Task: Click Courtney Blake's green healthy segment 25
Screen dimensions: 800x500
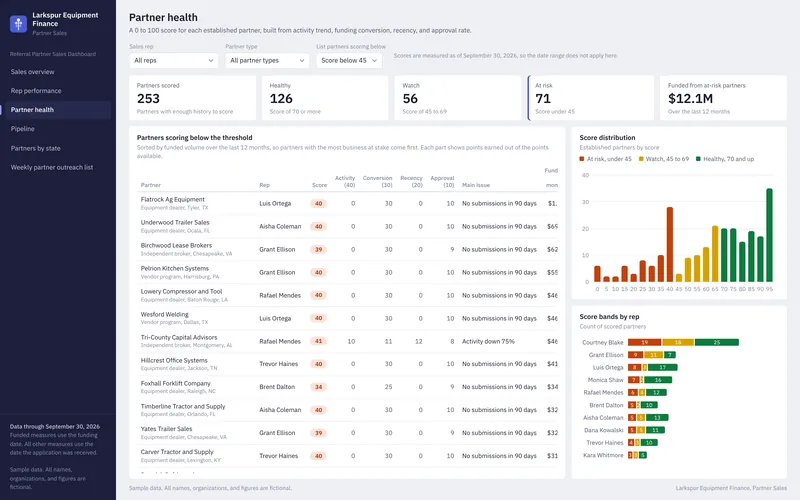Action: click(x=717, y=342)
